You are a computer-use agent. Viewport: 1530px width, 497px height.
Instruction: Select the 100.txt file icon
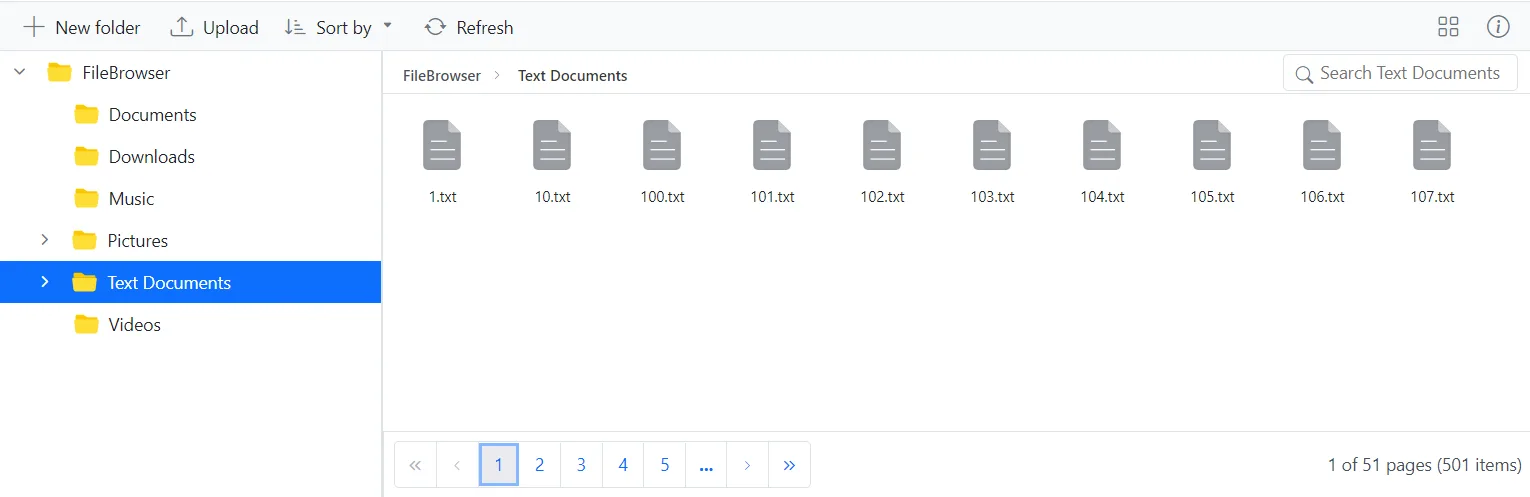pos(662,145)
